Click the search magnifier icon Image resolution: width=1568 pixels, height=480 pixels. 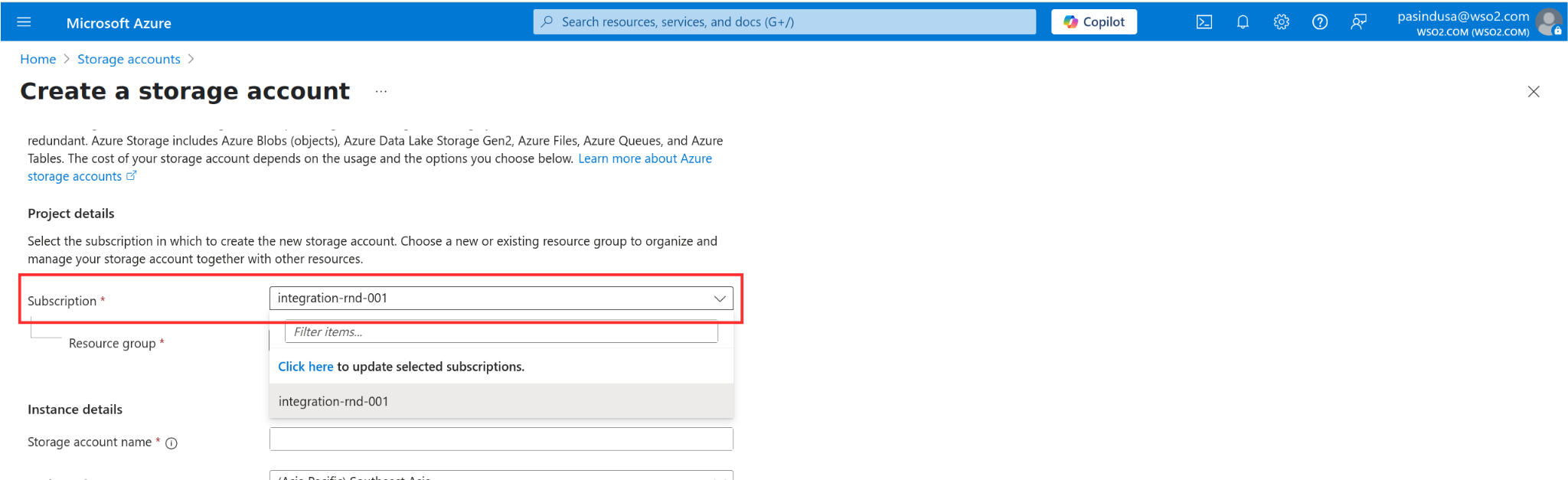(x=547, y=21)
